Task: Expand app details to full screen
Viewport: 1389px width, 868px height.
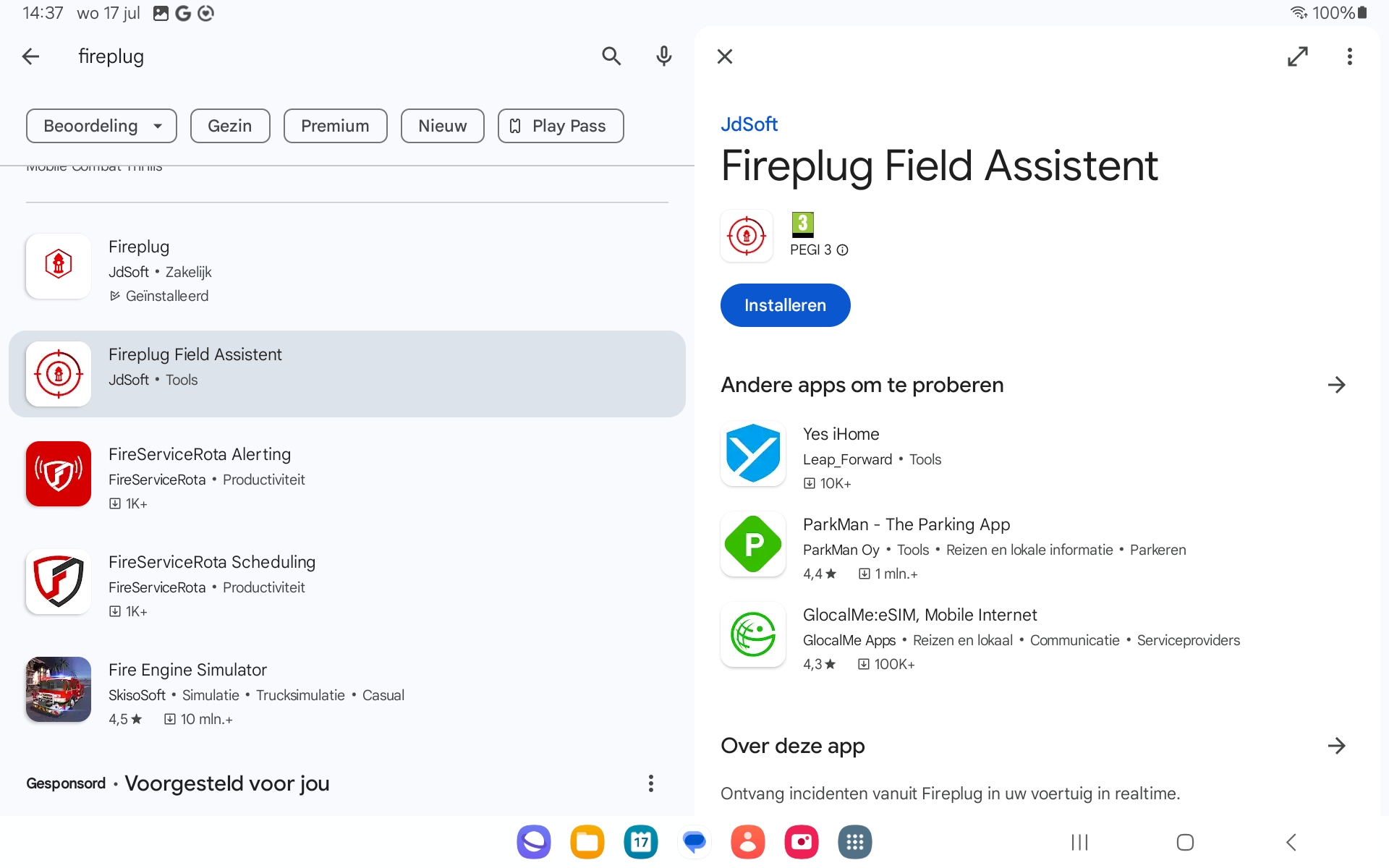Action: (x=1297, y=56)
